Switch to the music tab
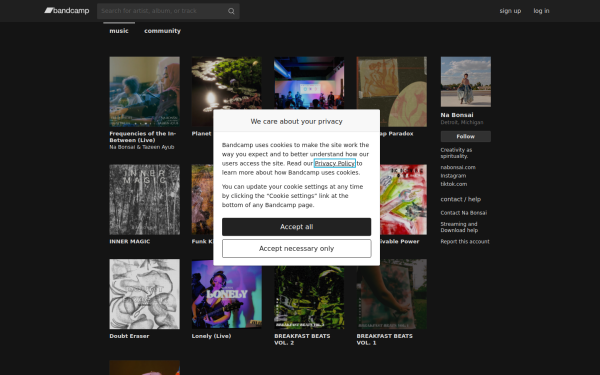Image resolution: width=600 pixels, height=375 pixels. click(x=119, y=31)
